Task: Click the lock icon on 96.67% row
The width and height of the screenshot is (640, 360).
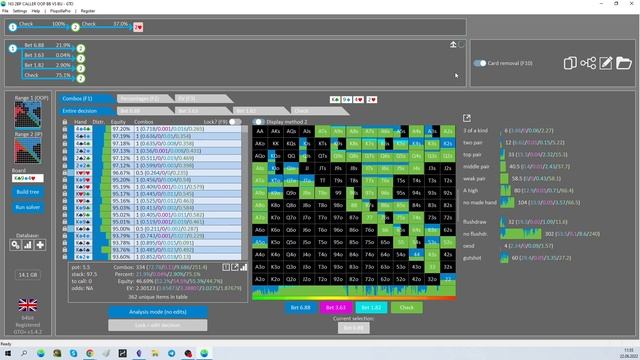Action: click(65, 172)
